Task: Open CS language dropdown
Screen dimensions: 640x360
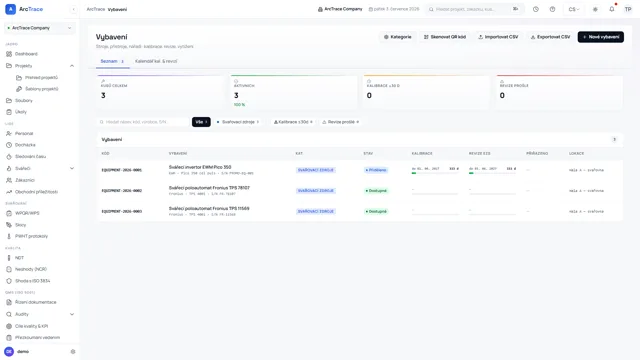Action: (x=573, y=9)
